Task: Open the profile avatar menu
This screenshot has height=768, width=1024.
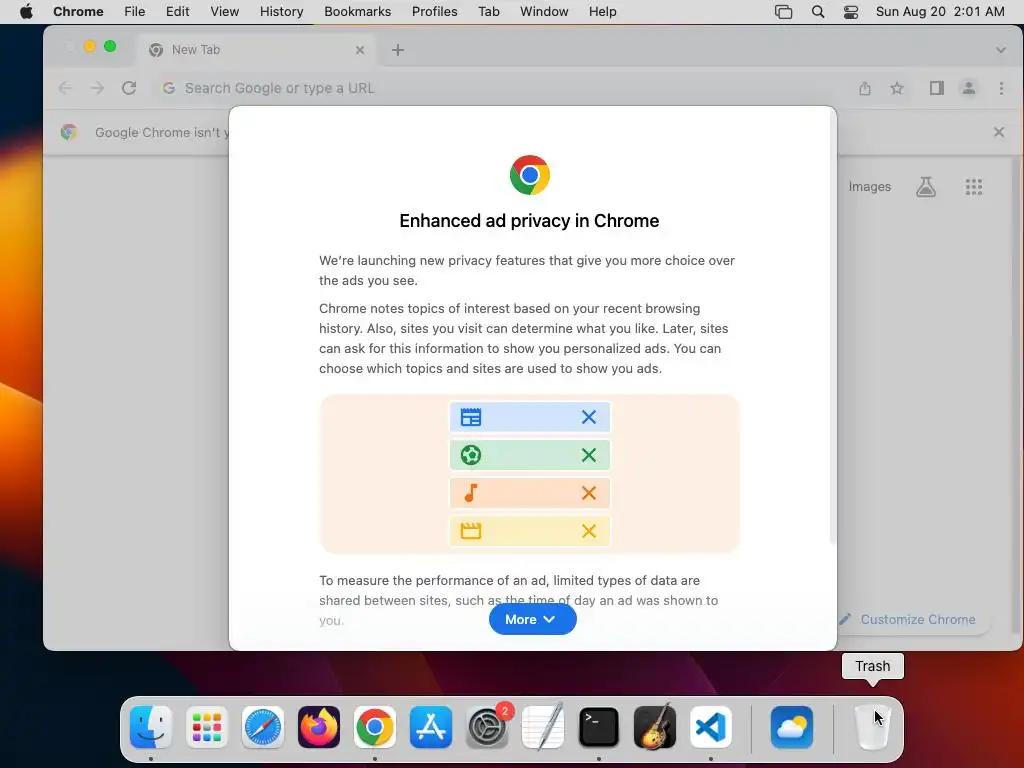Action: pyautogui.click(x=968, y=88)
